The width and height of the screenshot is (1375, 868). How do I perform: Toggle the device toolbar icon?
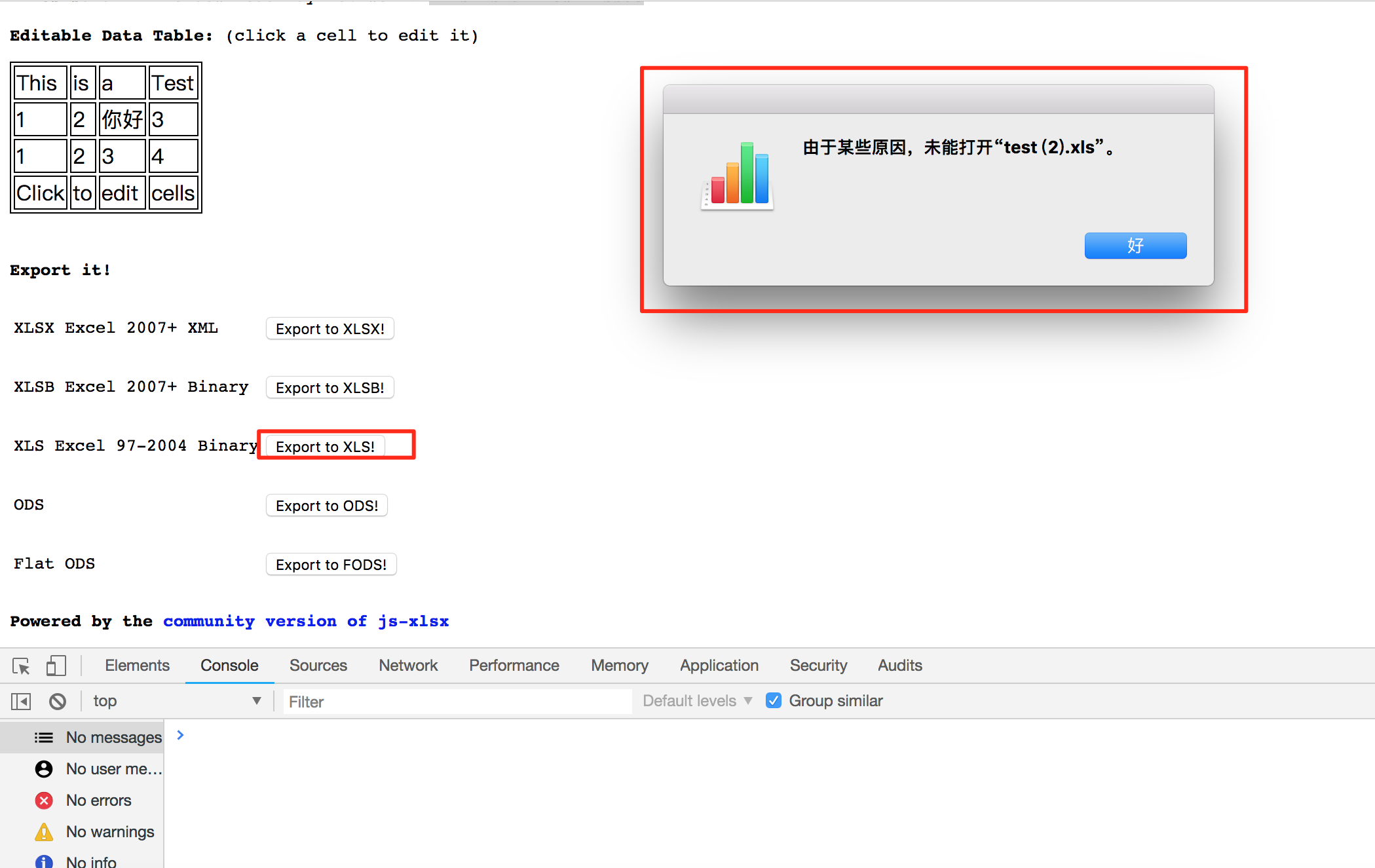point(56,665)
